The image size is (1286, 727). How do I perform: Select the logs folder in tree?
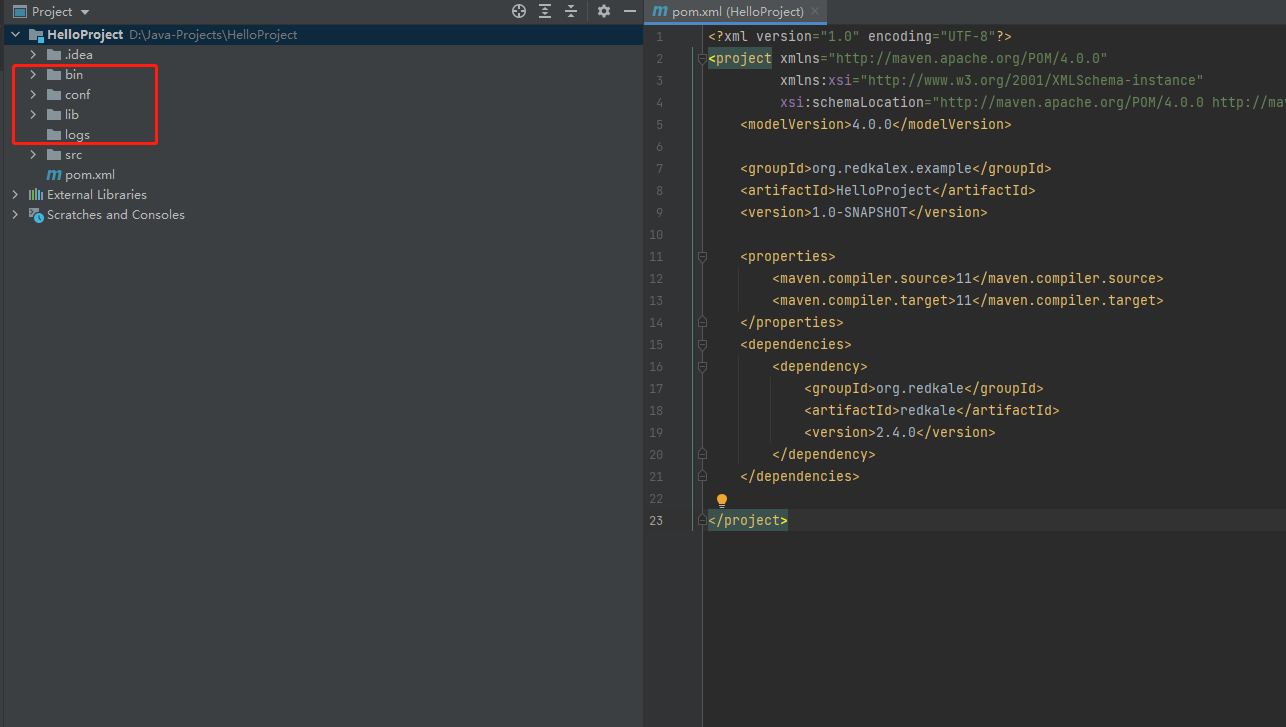[77, 135]
